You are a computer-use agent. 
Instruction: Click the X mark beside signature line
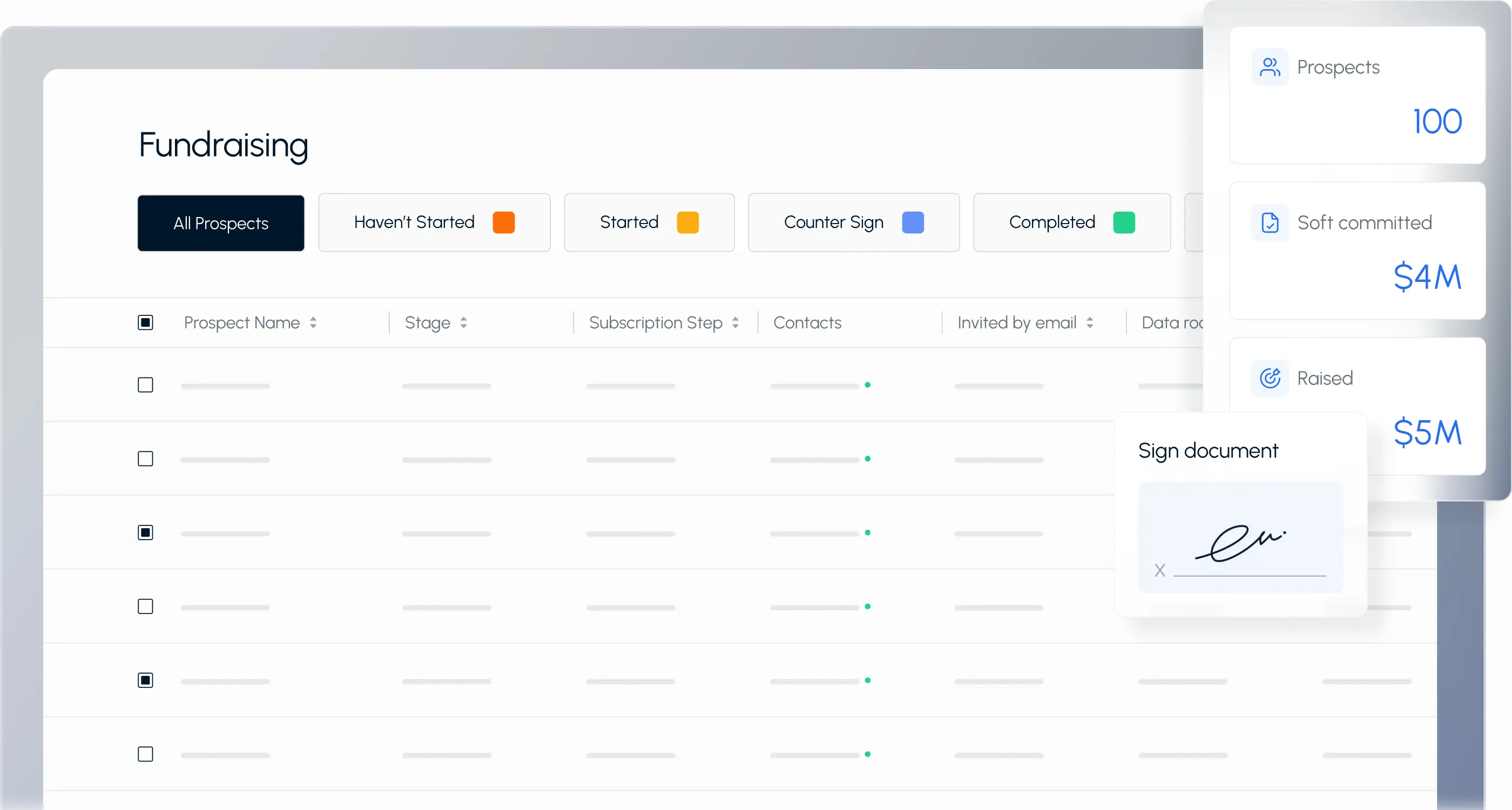pyautogui.click(x=1159, y=570)
